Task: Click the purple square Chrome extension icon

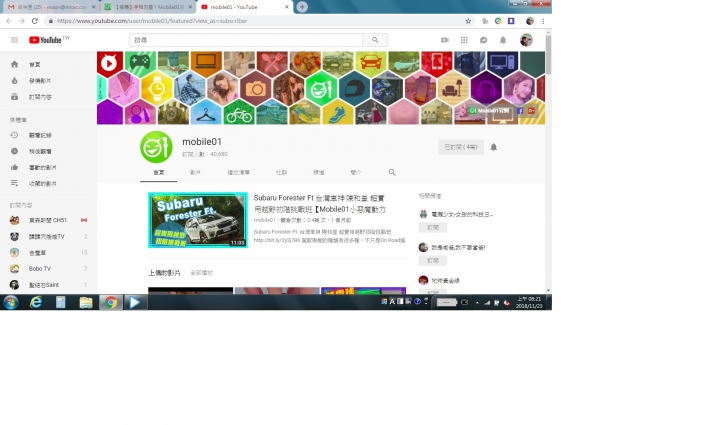Action: click(x=511, y=21)
